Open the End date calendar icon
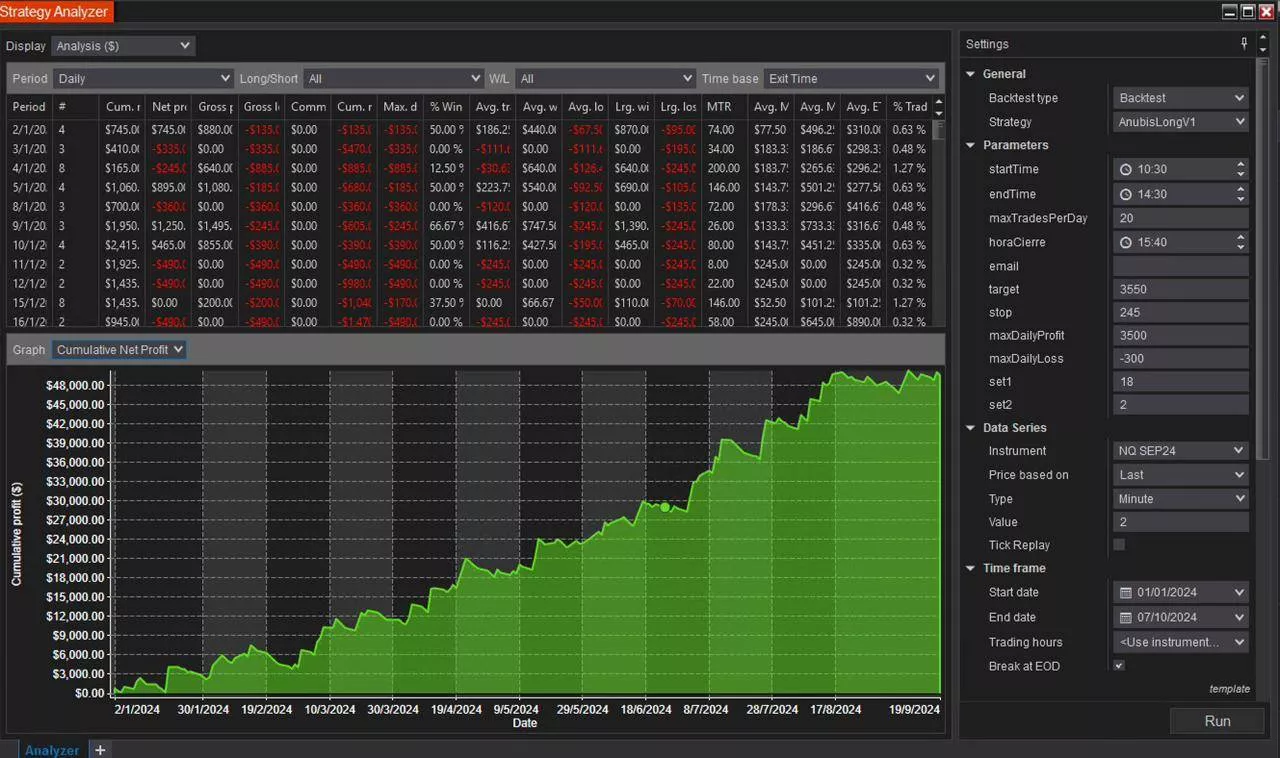The image size is (1280, 758). click(x=1126, y=618)
